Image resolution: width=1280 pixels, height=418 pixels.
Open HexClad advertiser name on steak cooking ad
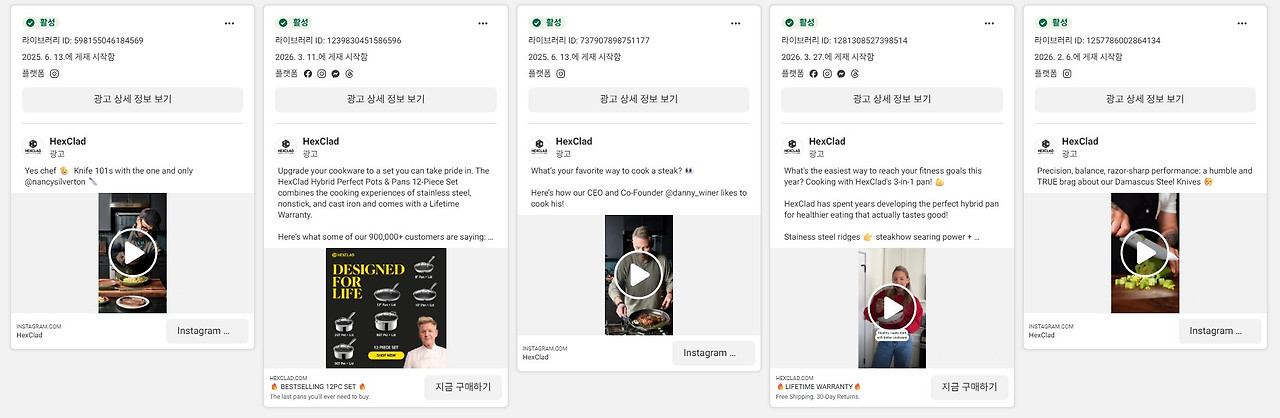[574, 142]
